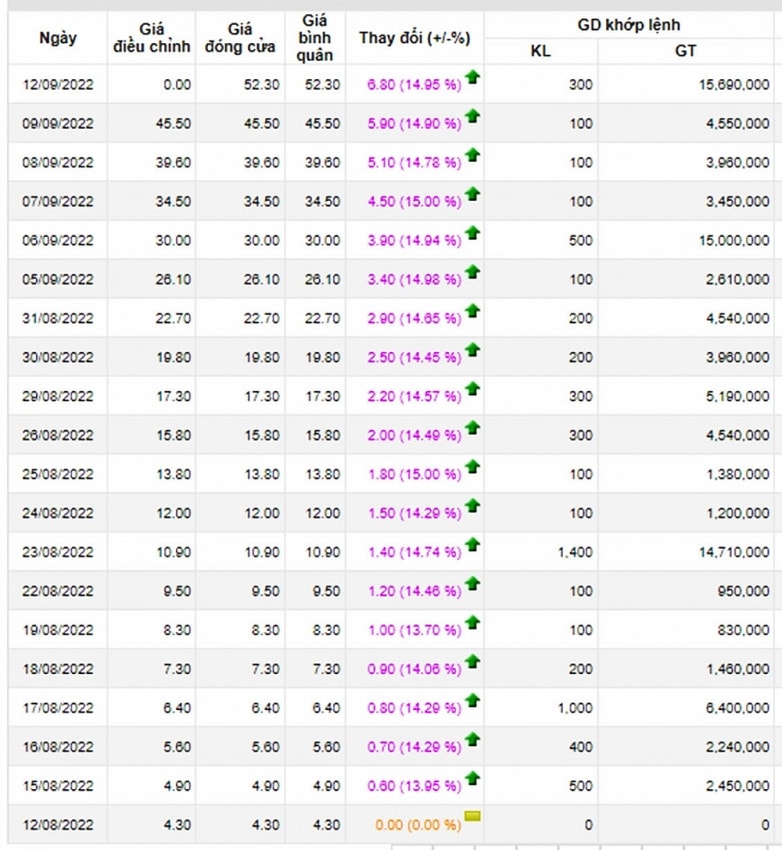Select the GT value 2,240,000
Image resolution: width=782 pixels, height=850 pixels.
(737, 747)
